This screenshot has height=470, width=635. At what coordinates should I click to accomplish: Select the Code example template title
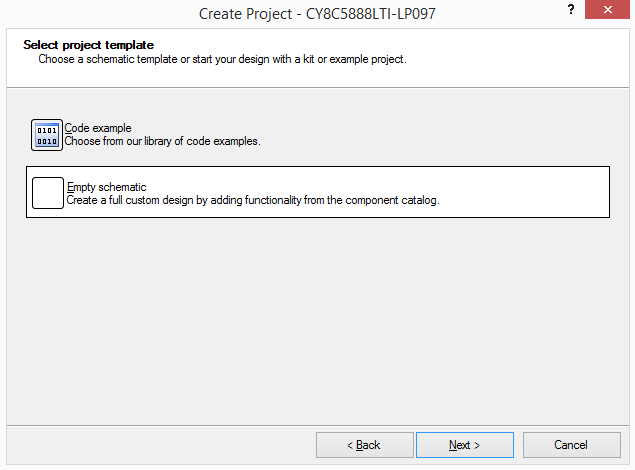pos(98,128)
